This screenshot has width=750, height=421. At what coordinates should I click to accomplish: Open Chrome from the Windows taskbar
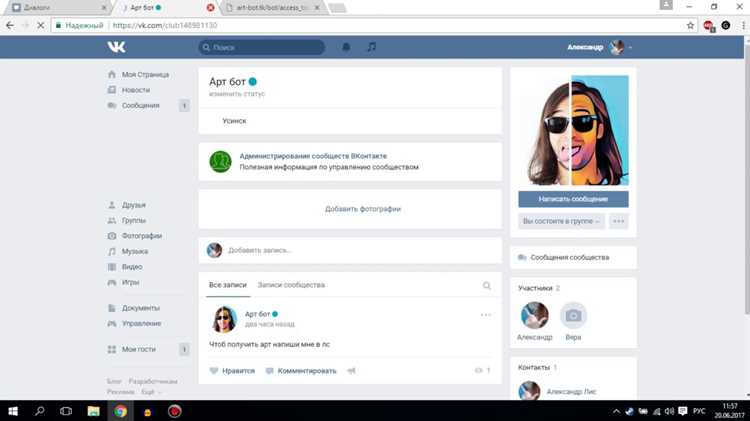coord(120,411)
